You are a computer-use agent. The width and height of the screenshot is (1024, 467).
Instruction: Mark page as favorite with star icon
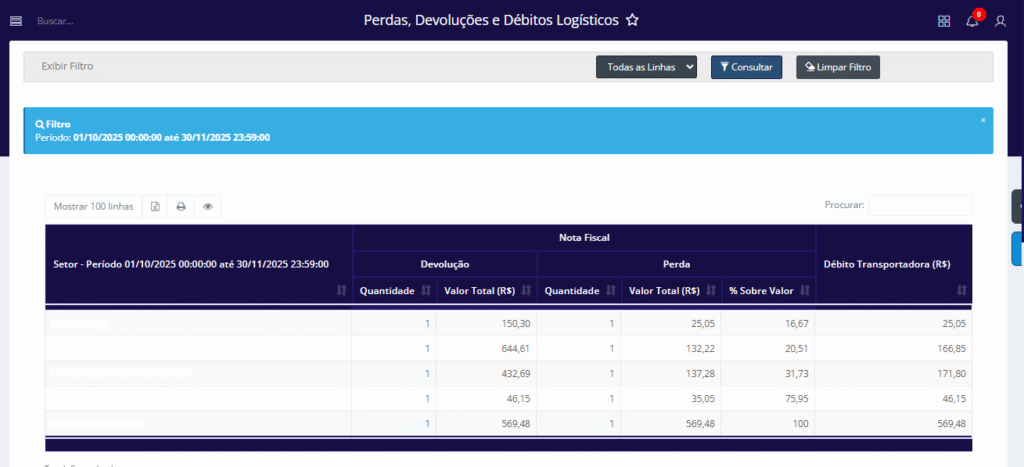(632, 20)
